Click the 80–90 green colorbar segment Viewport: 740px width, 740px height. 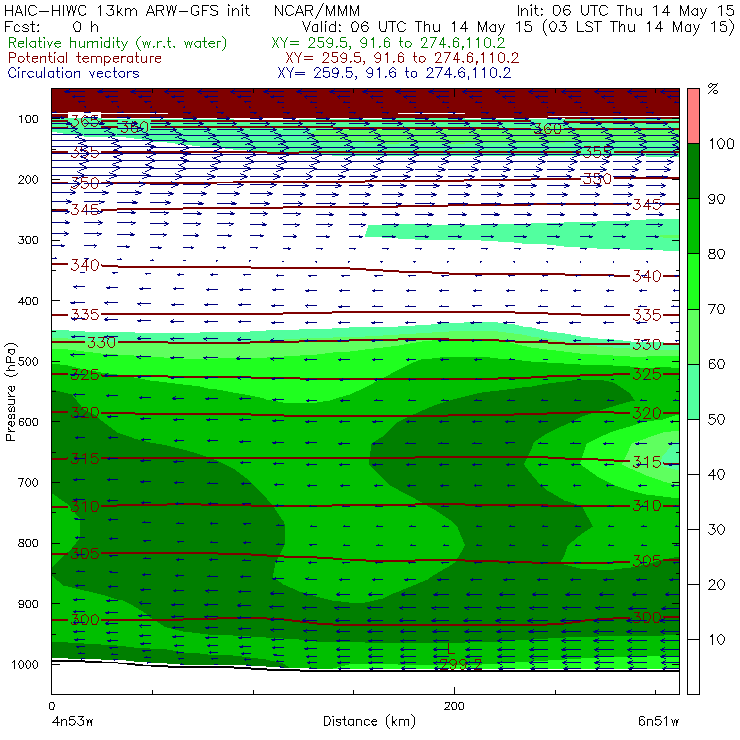[x=693, y=226]
